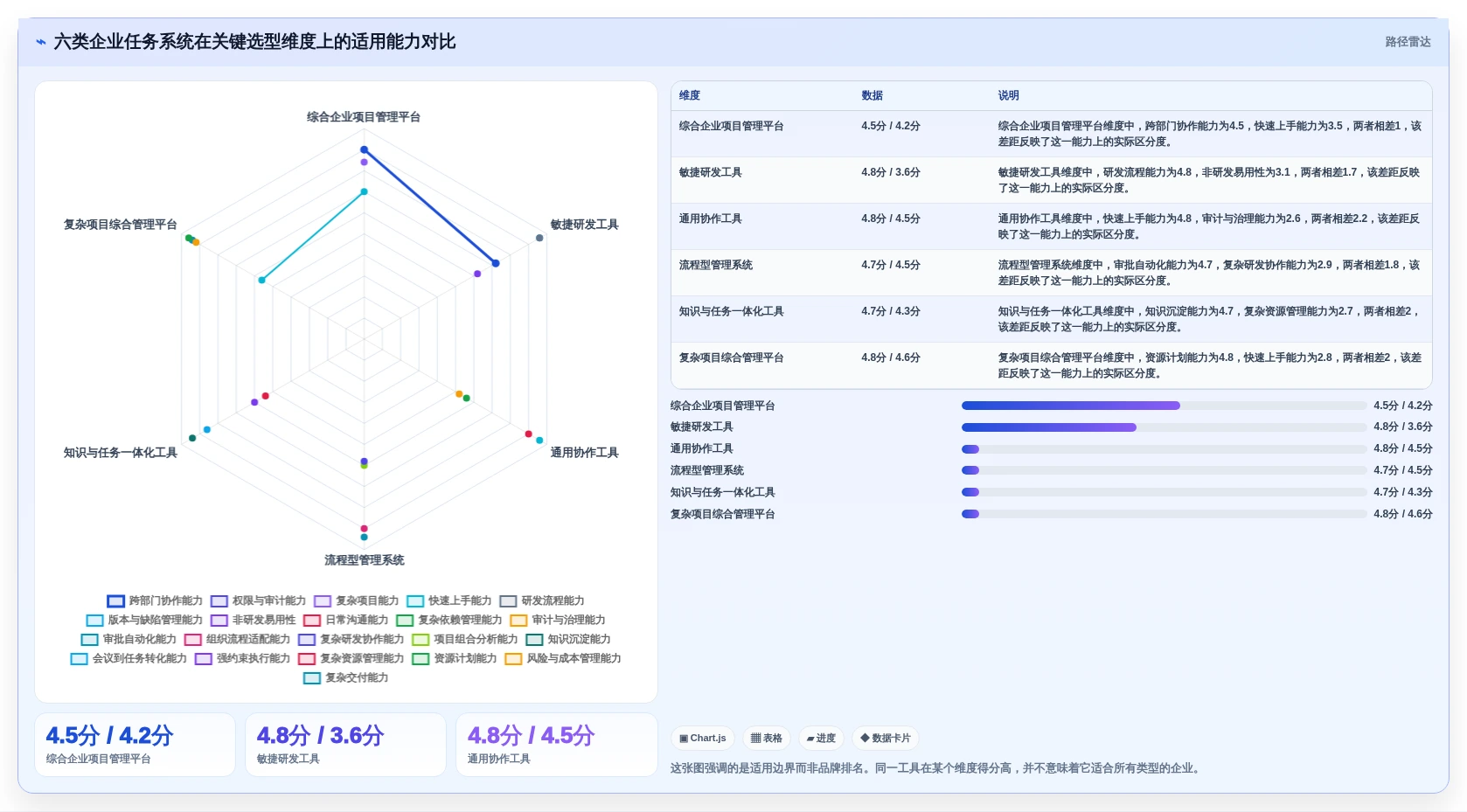Hide the 复杂项目能力 legend series
1467x812 pixels.
(357, 601)
